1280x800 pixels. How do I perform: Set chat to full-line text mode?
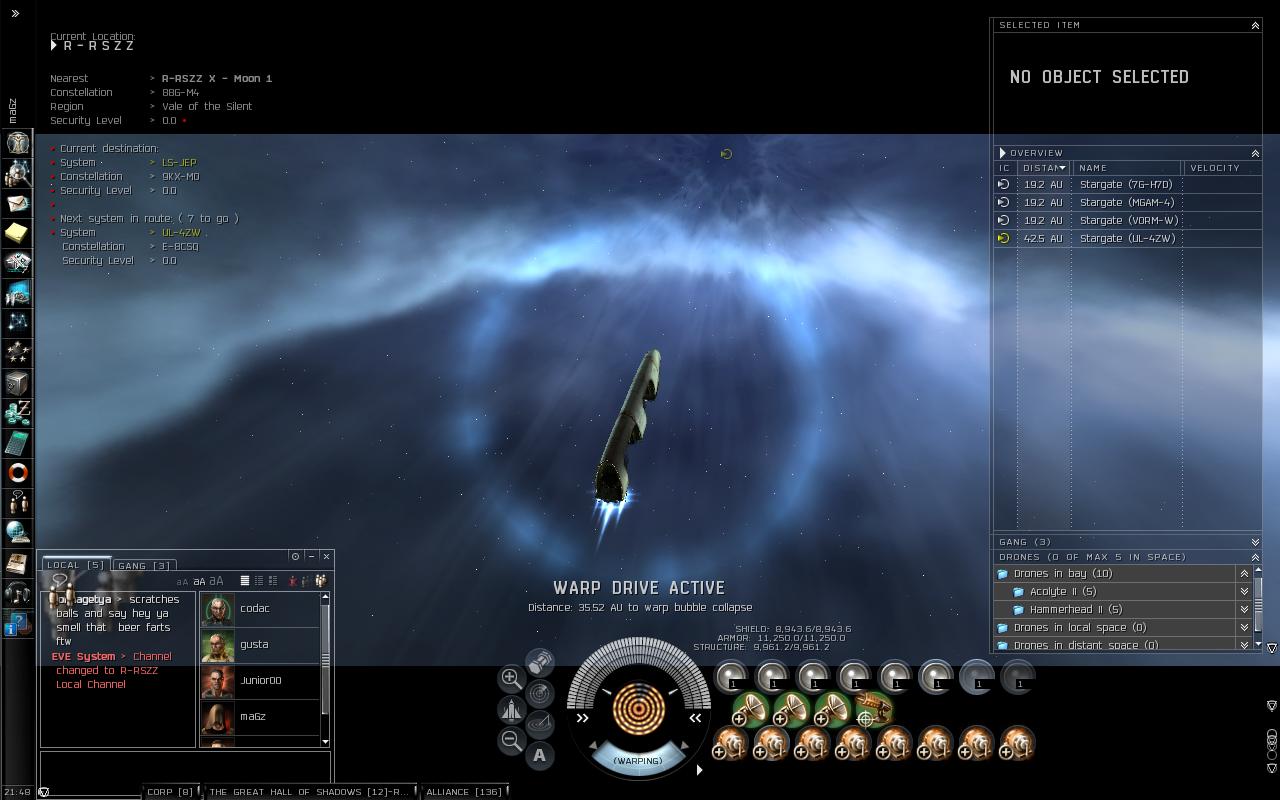[x=244, y=581]
